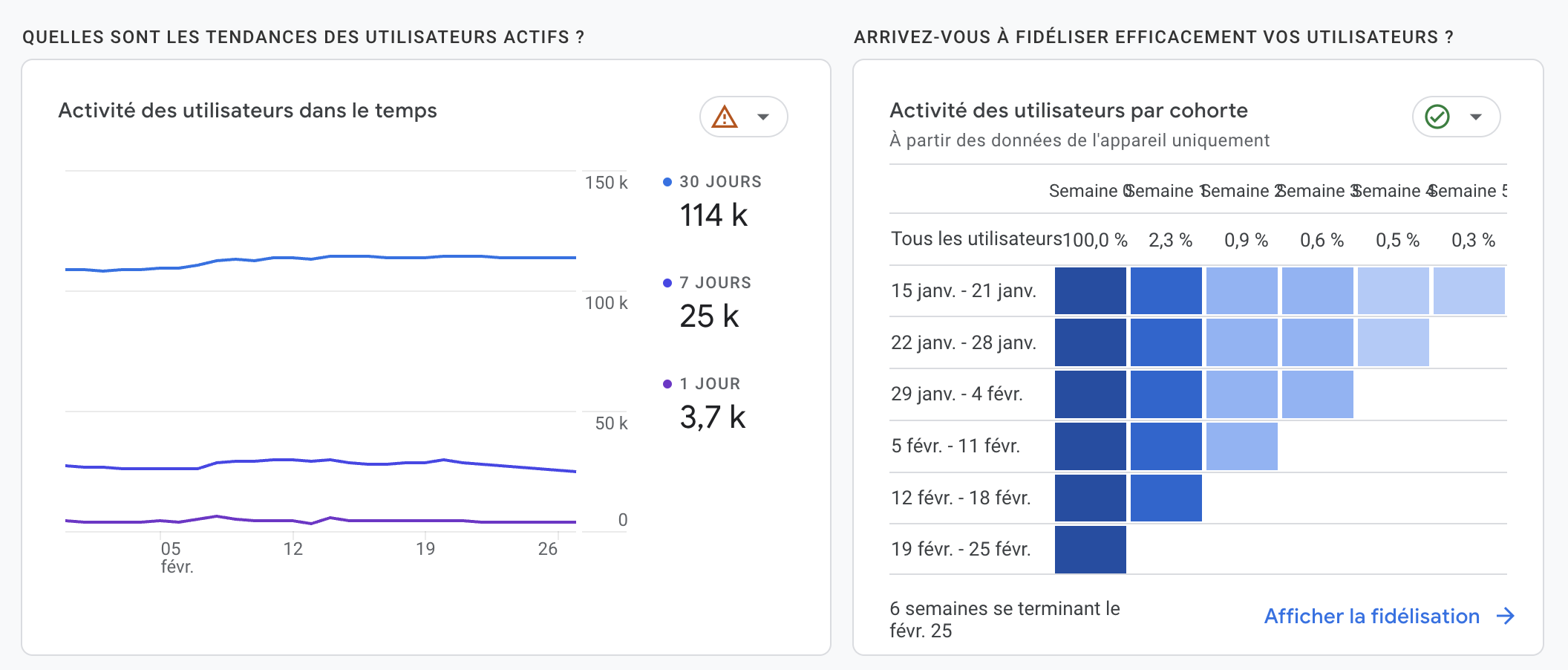
Task: Select the 30 JOURS blue legend dot
Action: [x=667, y=182]
